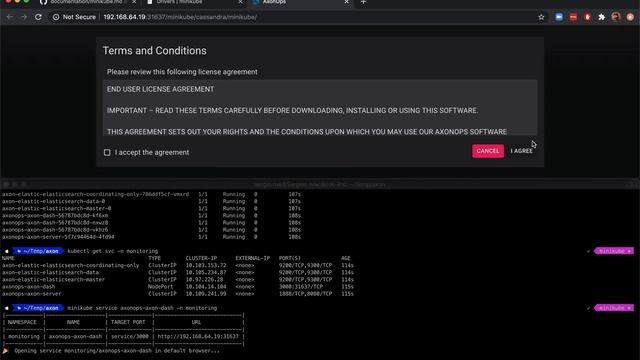Click the NodePort type cell in terminal
640x360 pixels.
coord(161,287)
